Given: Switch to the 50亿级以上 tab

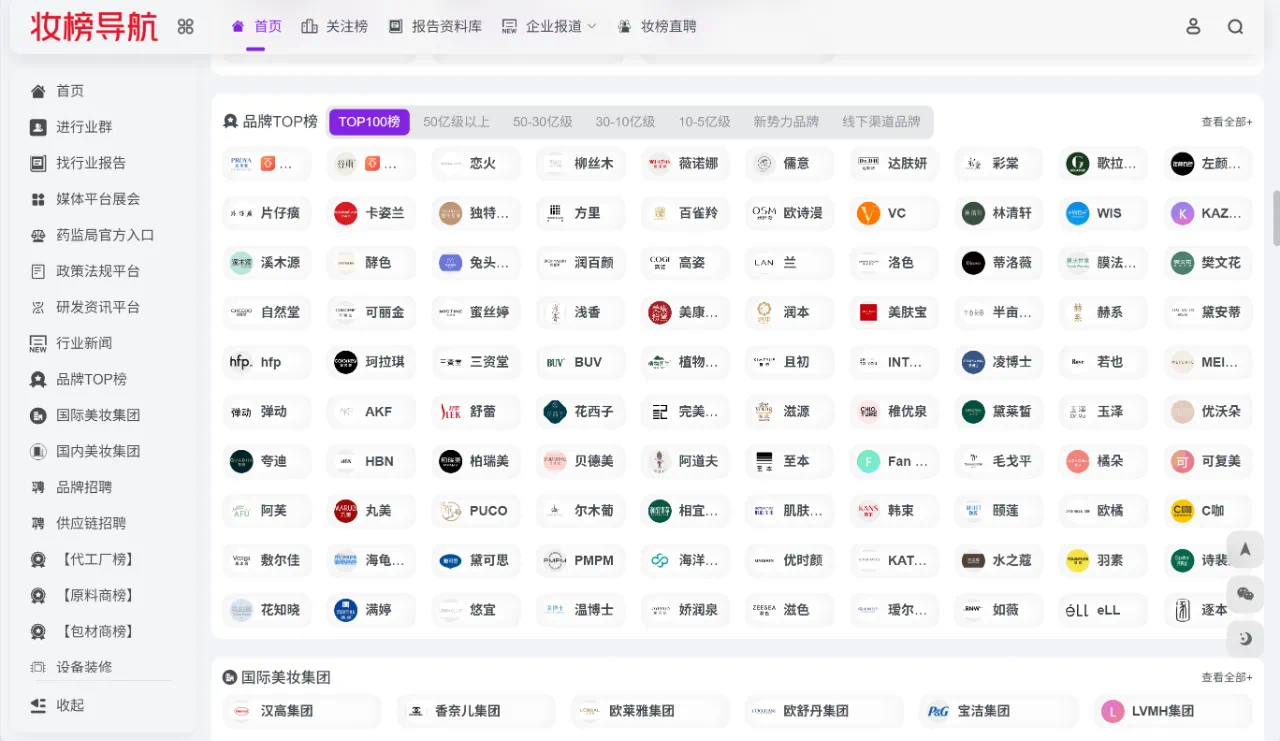Looking at the screenshot, I should (x=456, y=122).
